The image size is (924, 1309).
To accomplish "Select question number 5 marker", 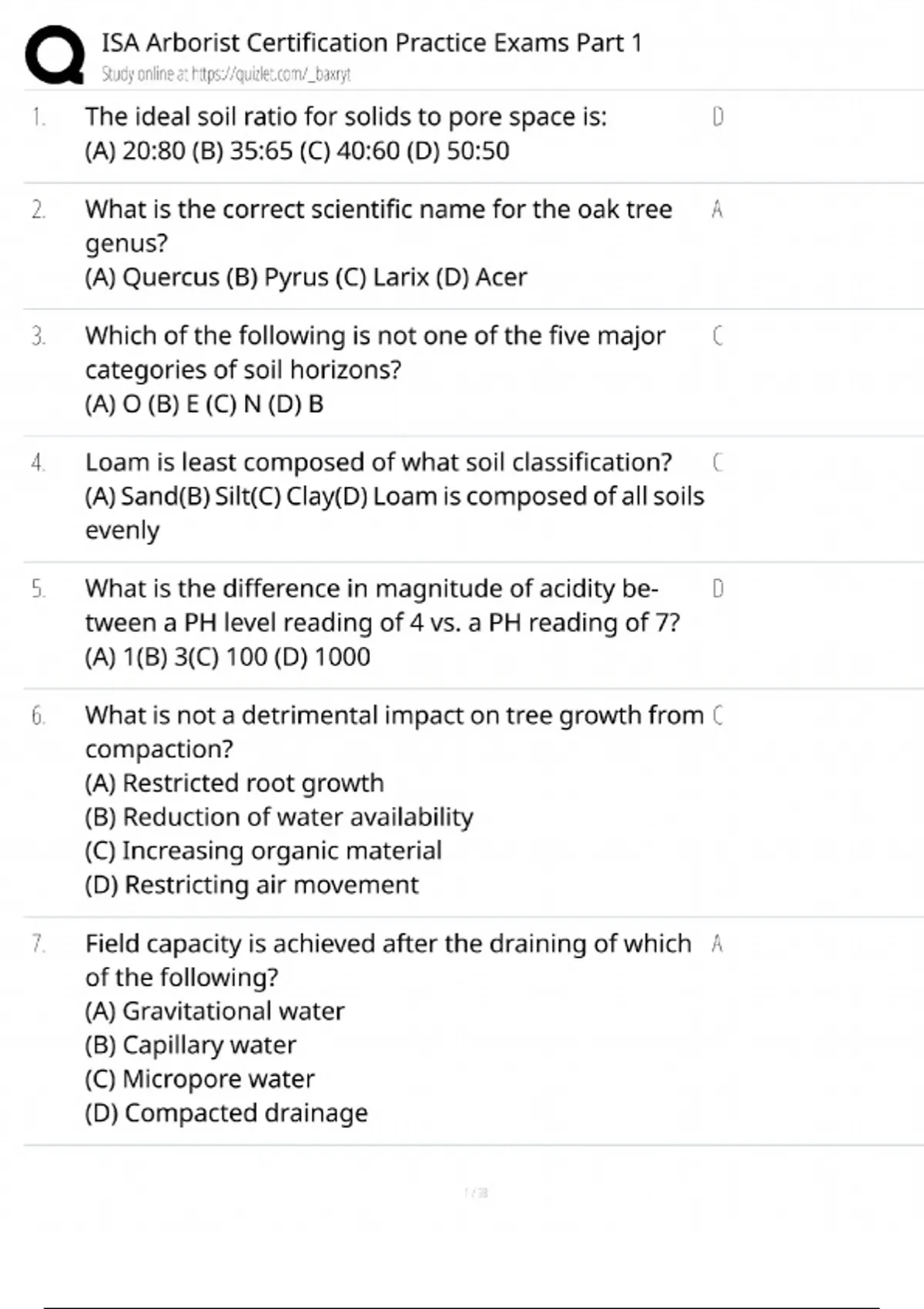I will point(38,589).
